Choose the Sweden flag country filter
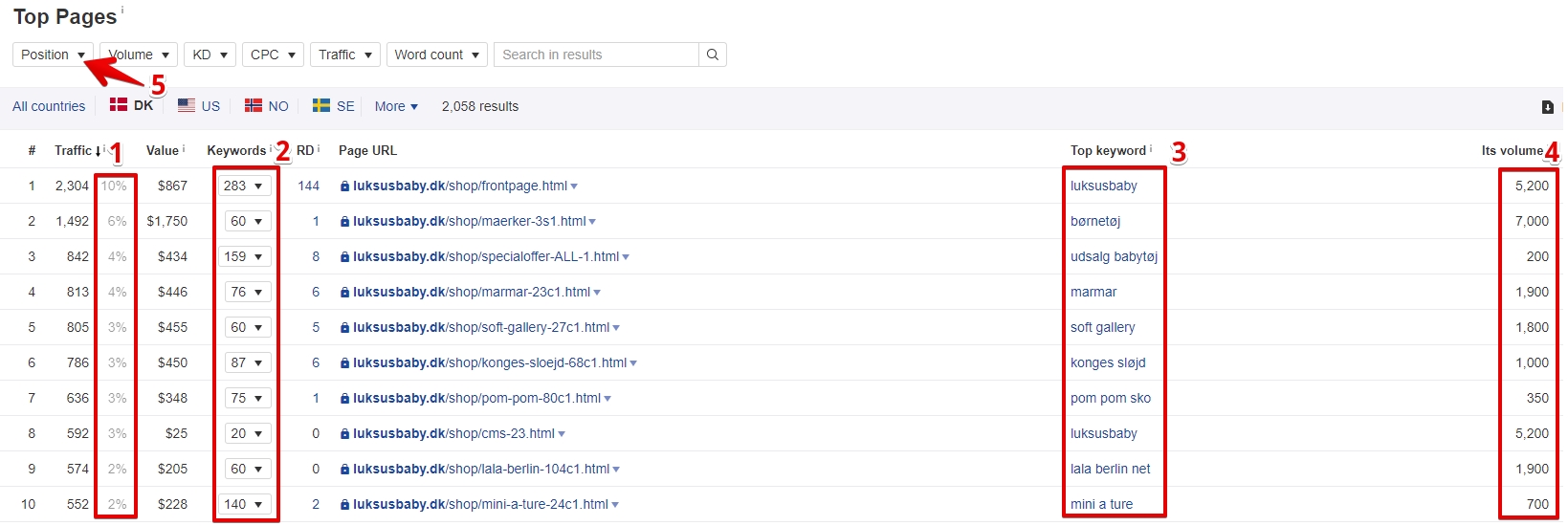This screenshot has height=526, width=1568. click(x=333, y=106)
